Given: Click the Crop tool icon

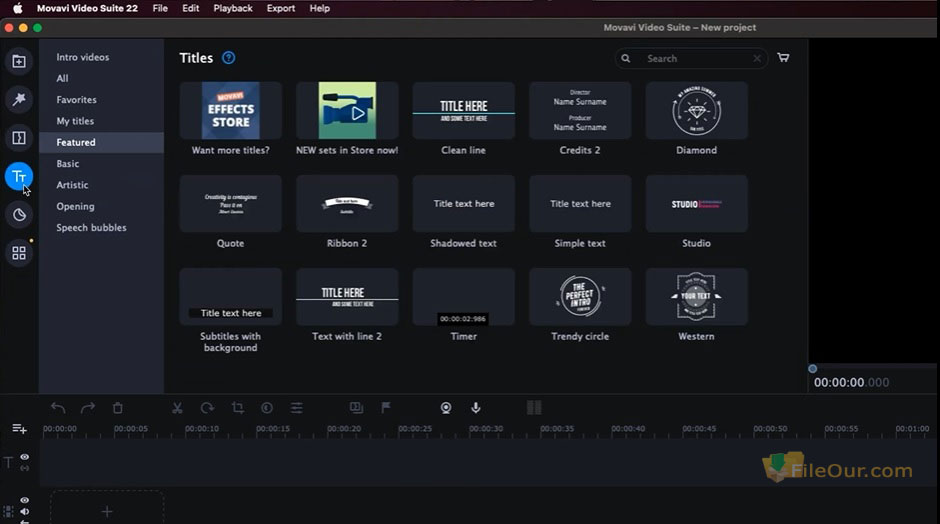Looking at the screenshot, I should pos(237,408).
